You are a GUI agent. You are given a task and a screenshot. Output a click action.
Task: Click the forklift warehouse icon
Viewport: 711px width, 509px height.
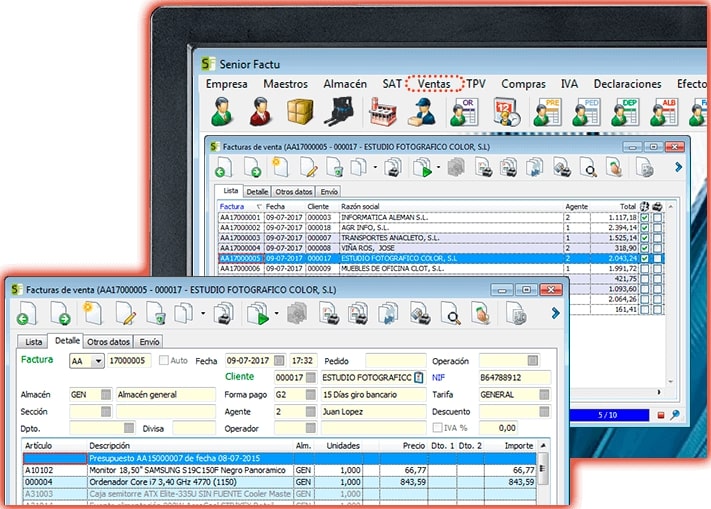coord(339,111)
